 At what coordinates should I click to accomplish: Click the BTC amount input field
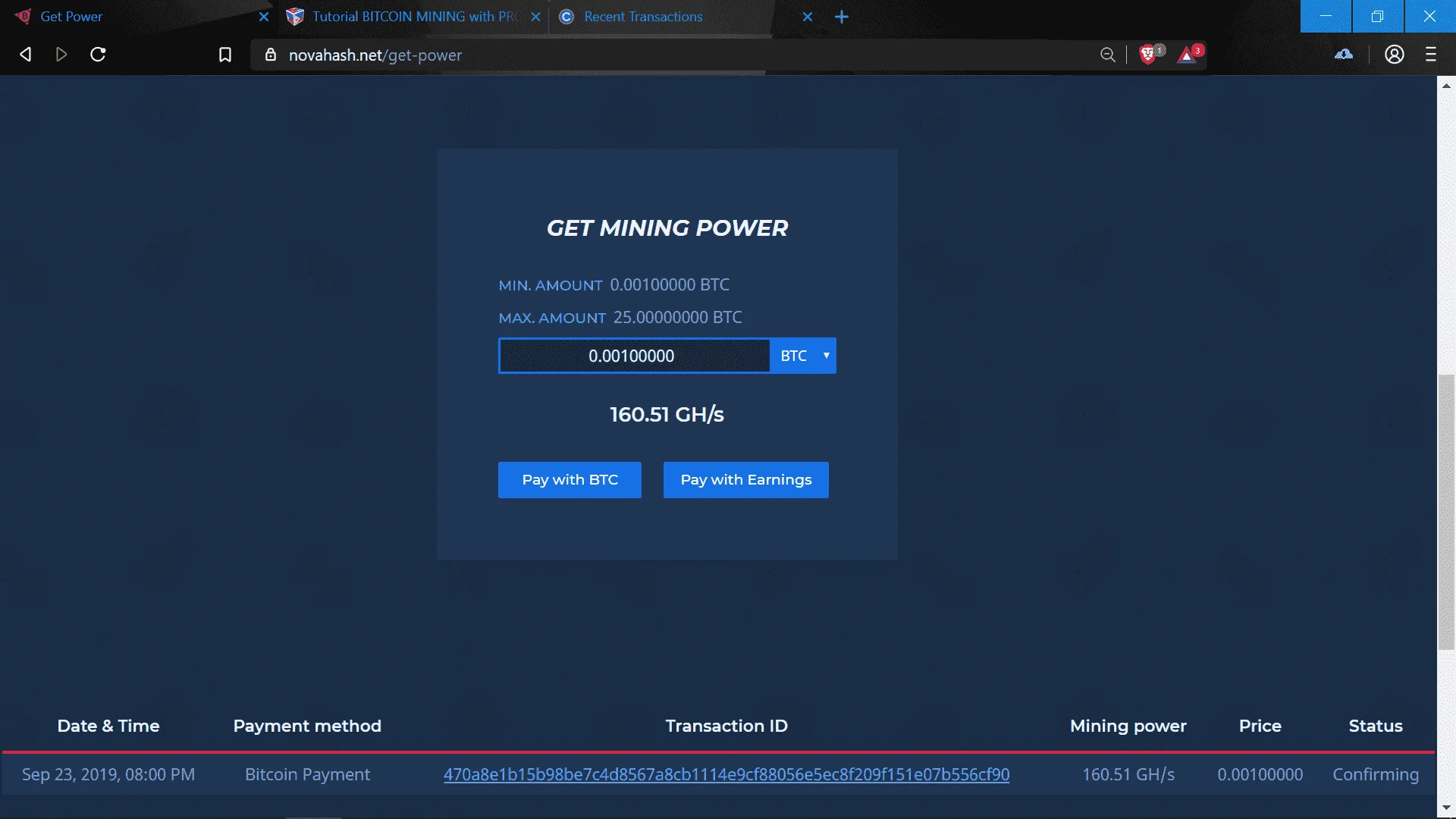tap(634, 356)
